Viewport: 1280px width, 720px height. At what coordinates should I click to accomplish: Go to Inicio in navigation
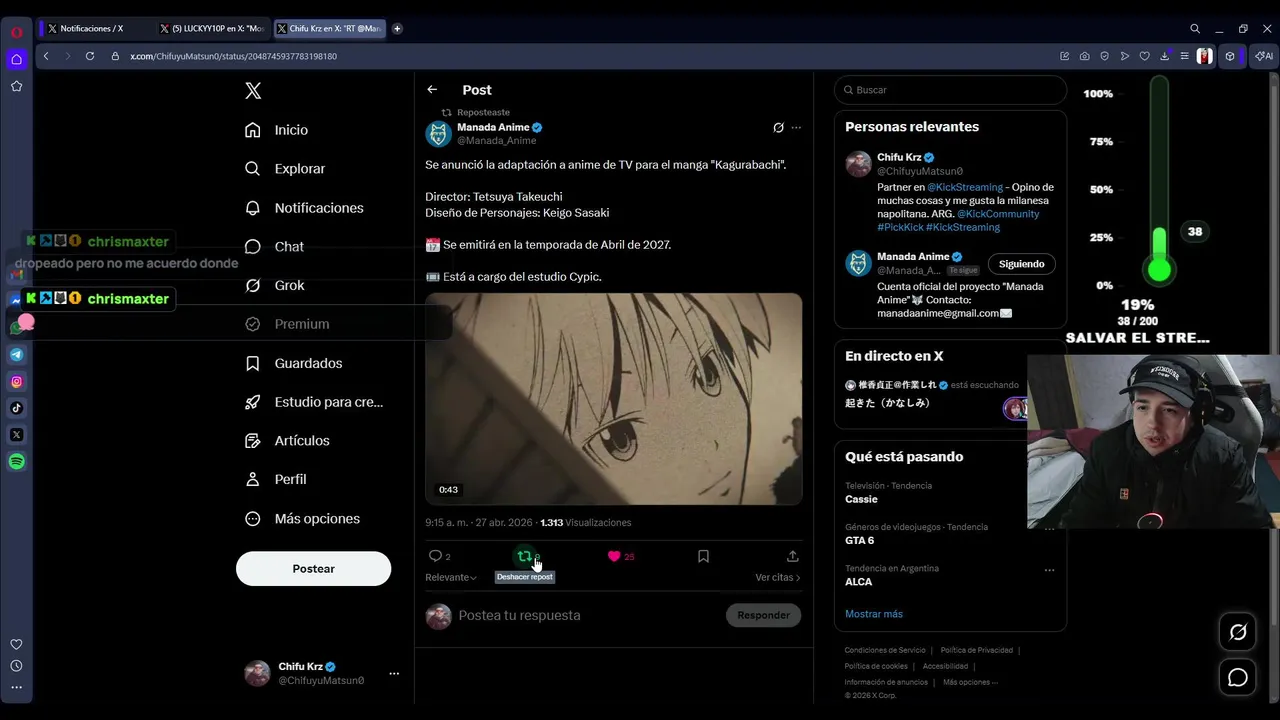tap(277, 130)
